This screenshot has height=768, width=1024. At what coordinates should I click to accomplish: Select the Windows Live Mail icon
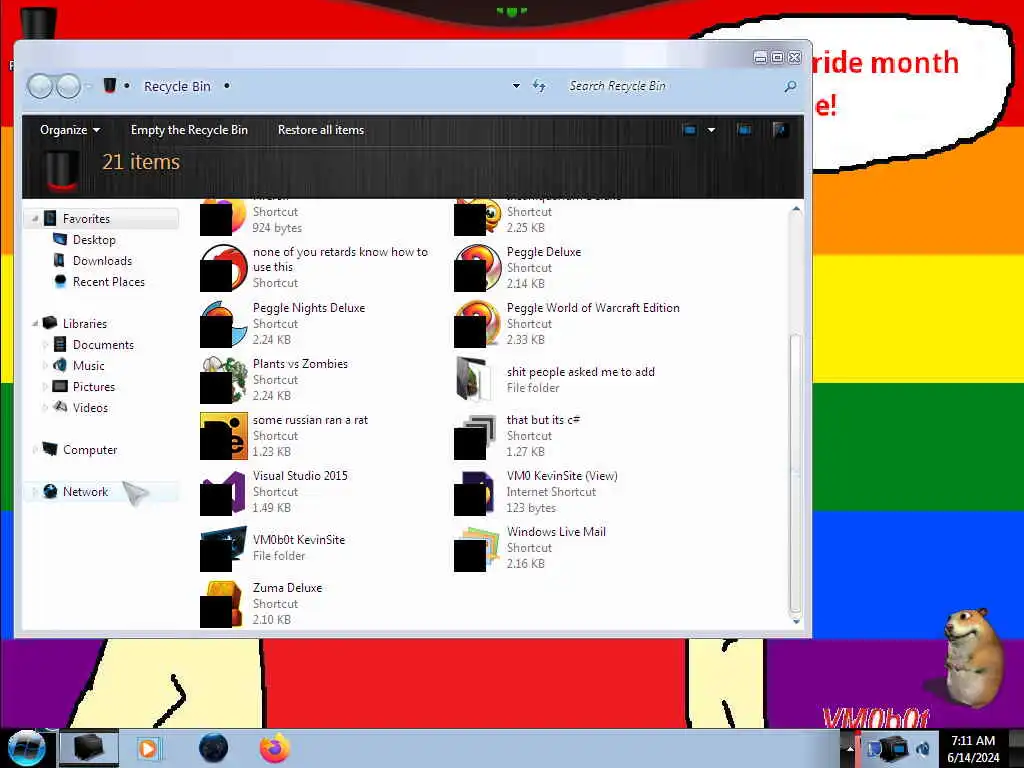tap(477, 548)
